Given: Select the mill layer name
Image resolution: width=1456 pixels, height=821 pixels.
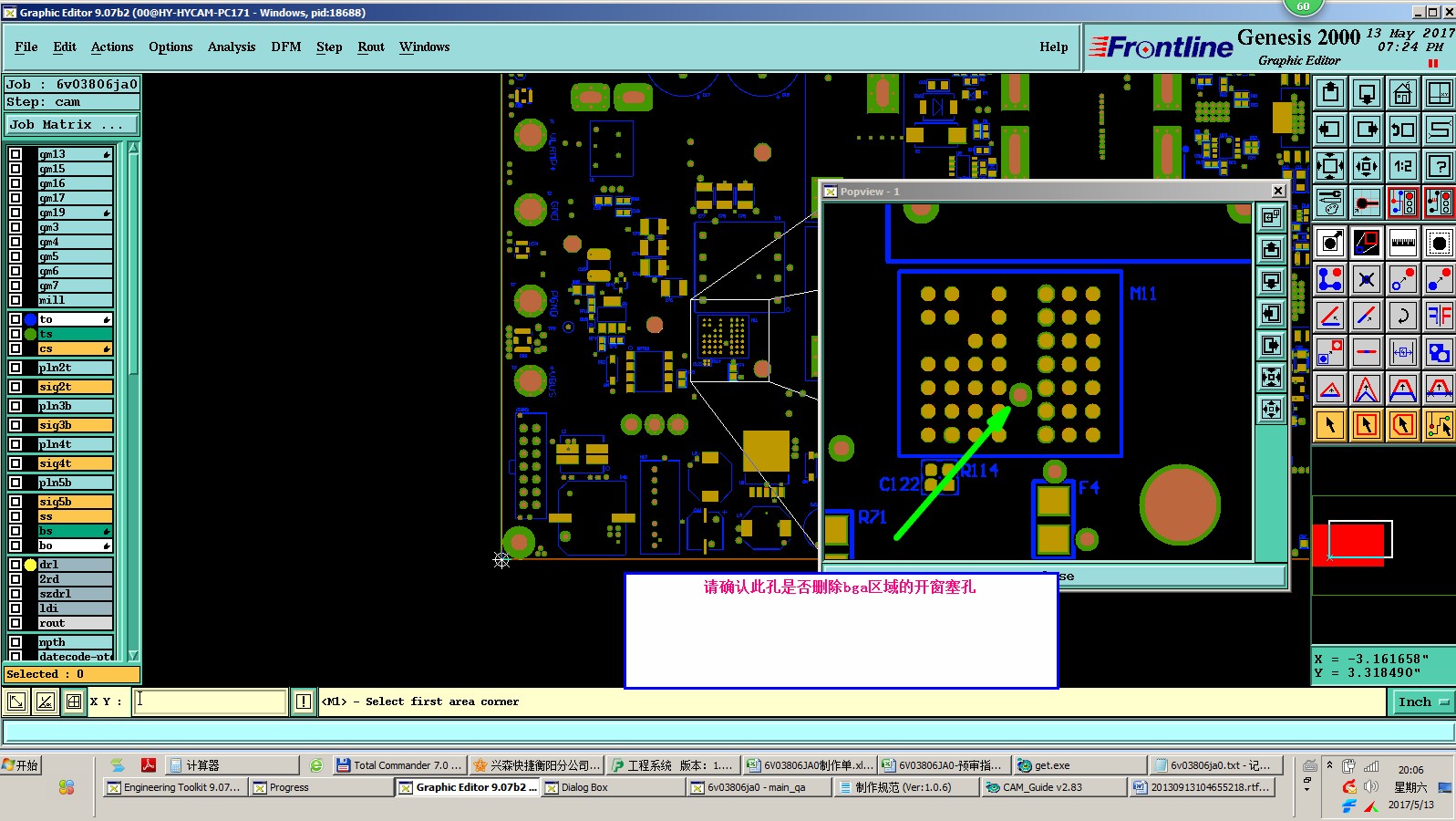Looking at the screenshot, I should [75, 300].
